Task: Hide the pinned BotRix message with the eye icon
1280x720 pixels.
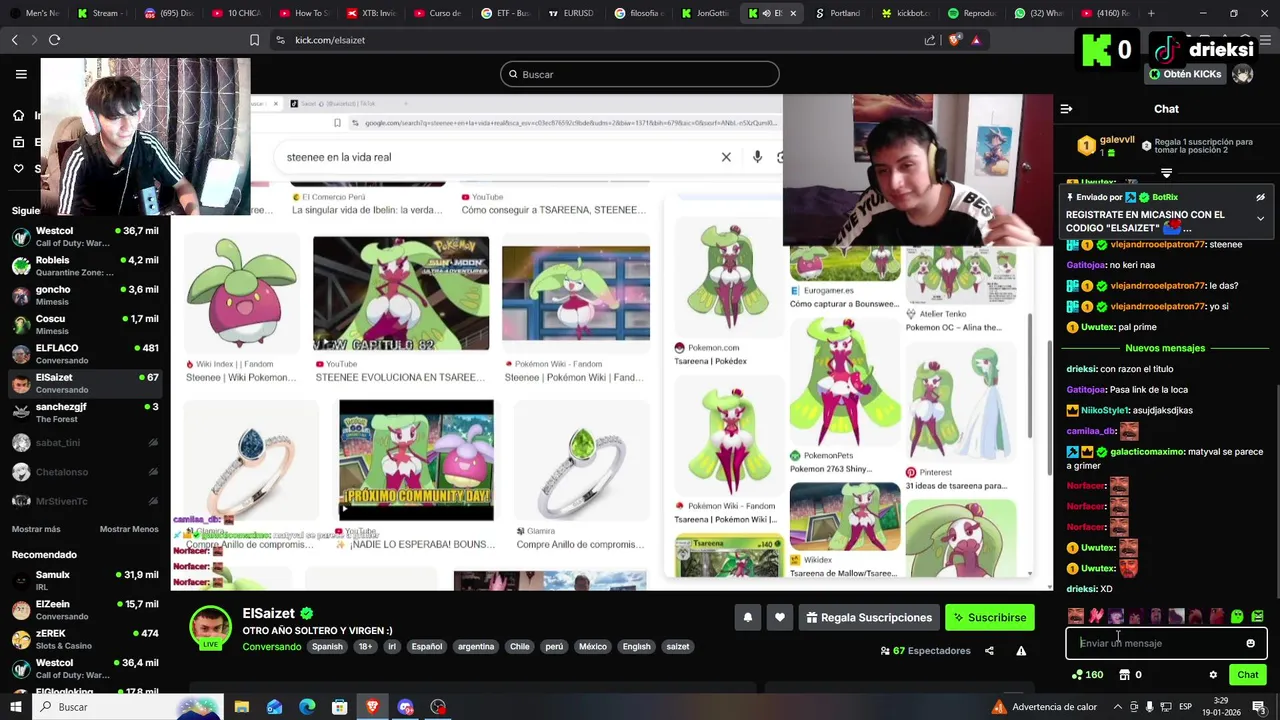Action: (1260, 198)
